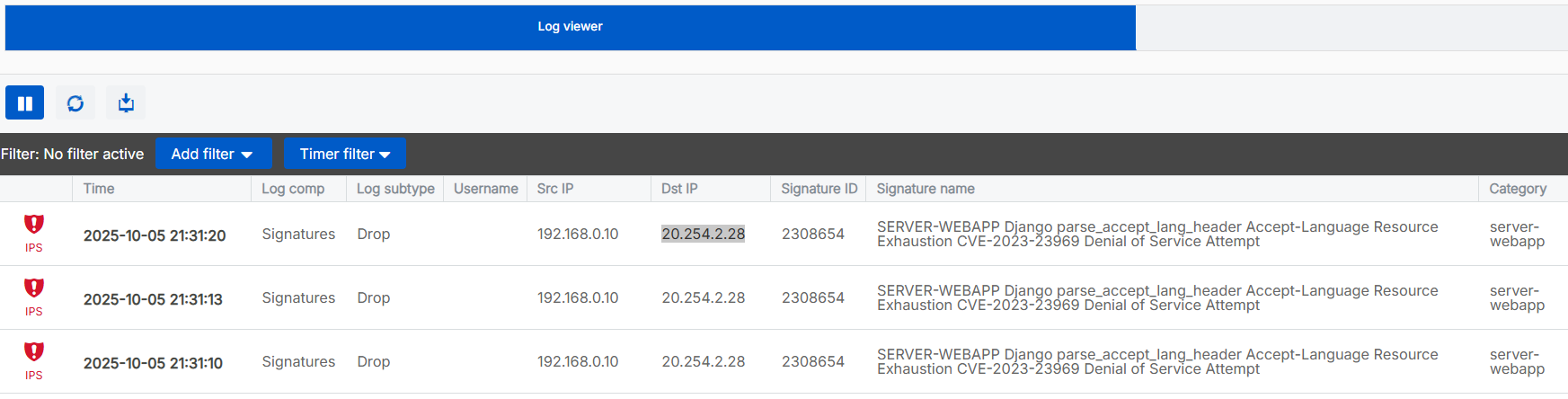The height and width of the screenshot is (399, 1568).
Task: Click Signature ID 2308654 in third row
Action: click(812, 361)
